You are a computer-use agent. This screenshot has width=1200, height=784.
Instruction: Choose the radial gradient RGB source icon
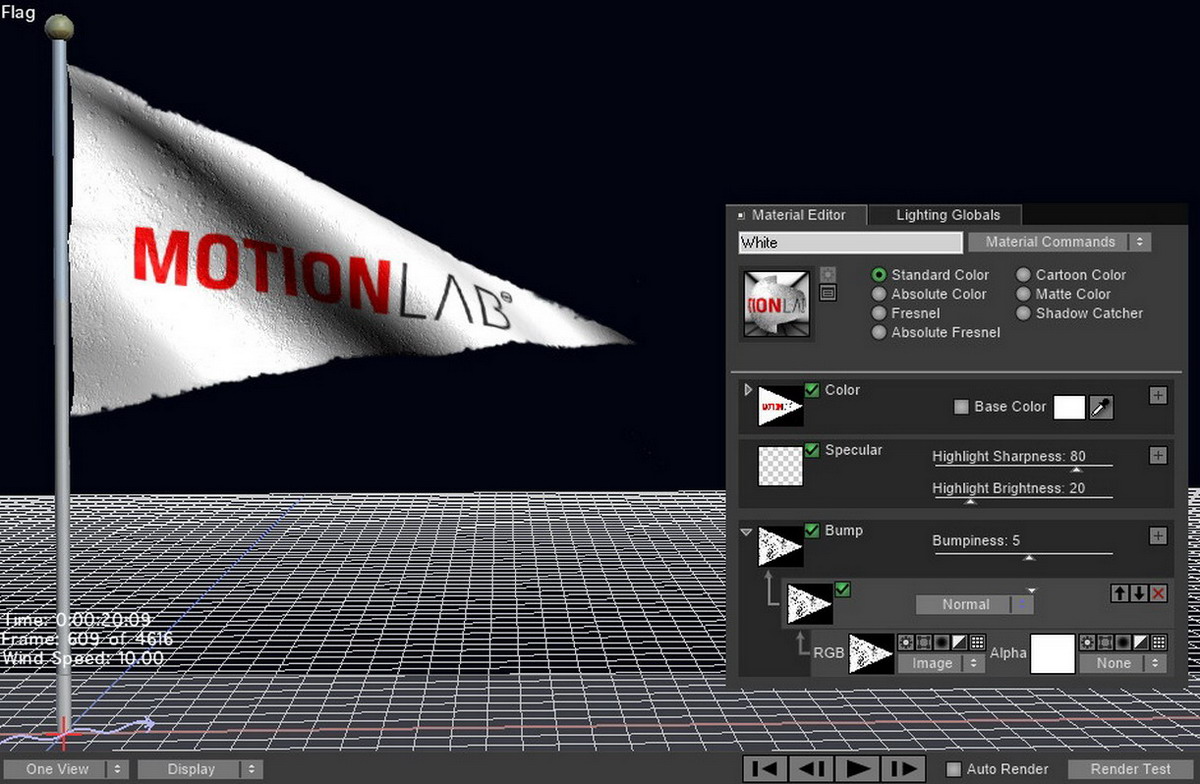(x=942, y=642)
